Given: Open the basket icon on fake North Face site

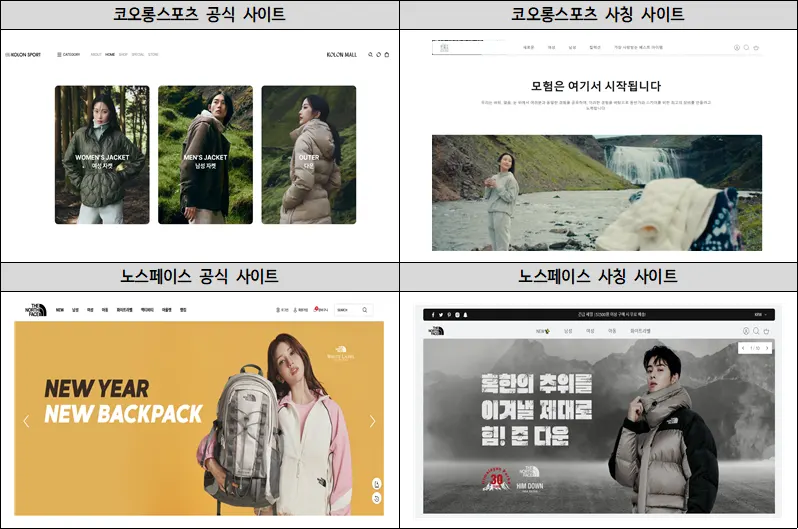Looking at the screenshot, I should tap(766, 331).
